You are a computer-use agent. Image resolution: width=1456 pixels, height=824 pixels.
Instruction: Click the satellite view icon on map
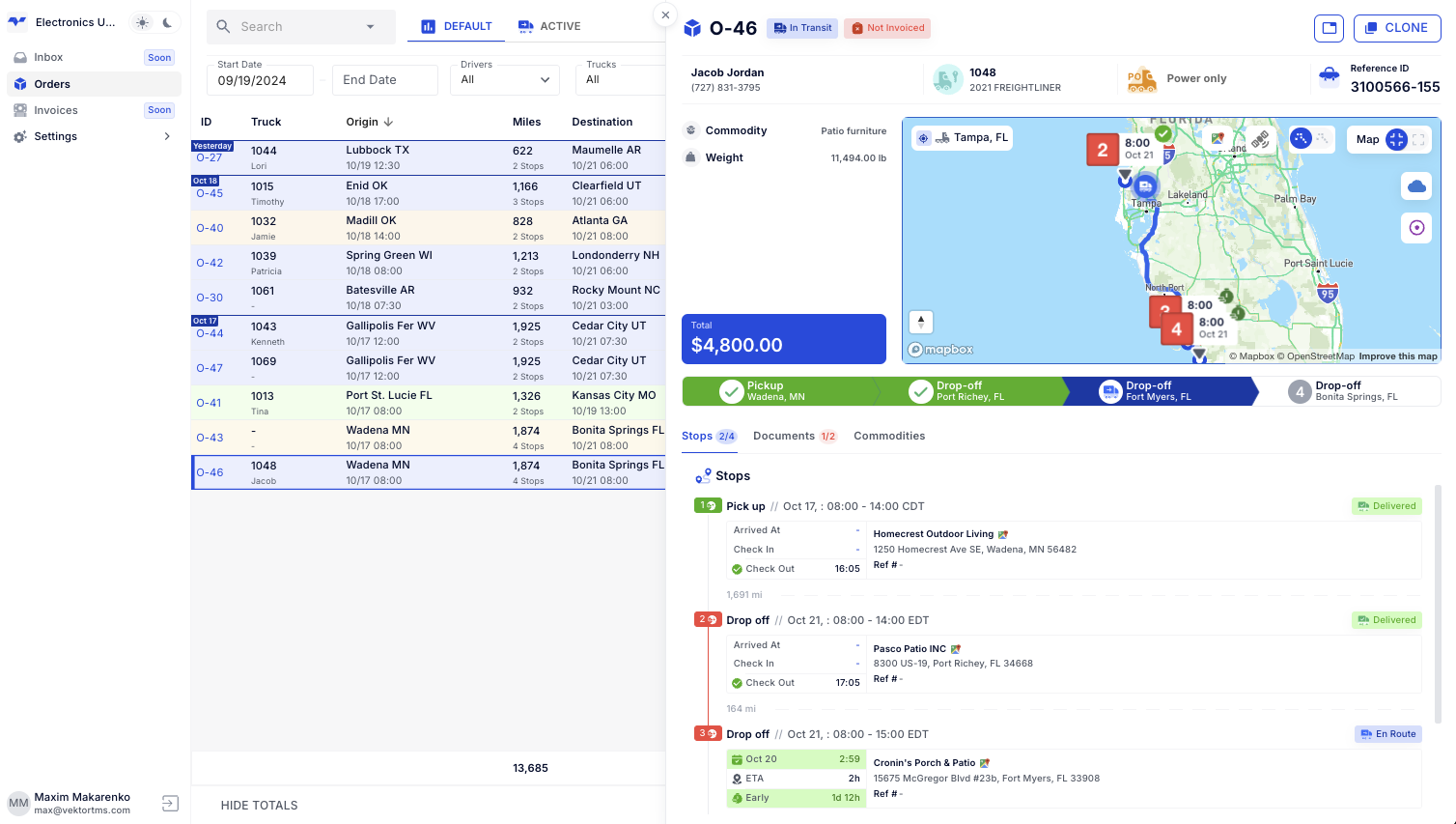1259,139
